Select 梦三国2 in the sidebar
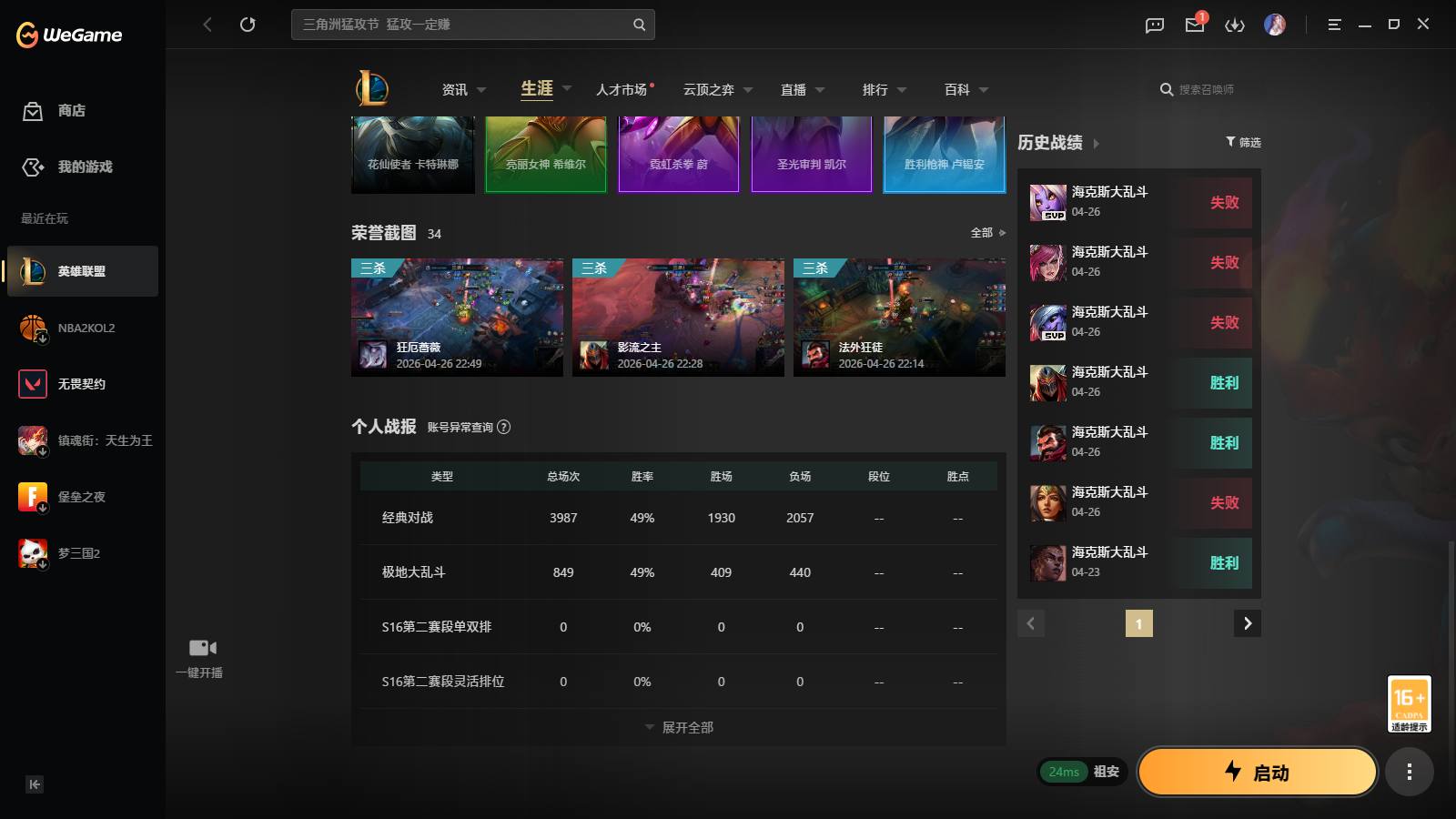 pyautogui.click(x=83, y=553)
